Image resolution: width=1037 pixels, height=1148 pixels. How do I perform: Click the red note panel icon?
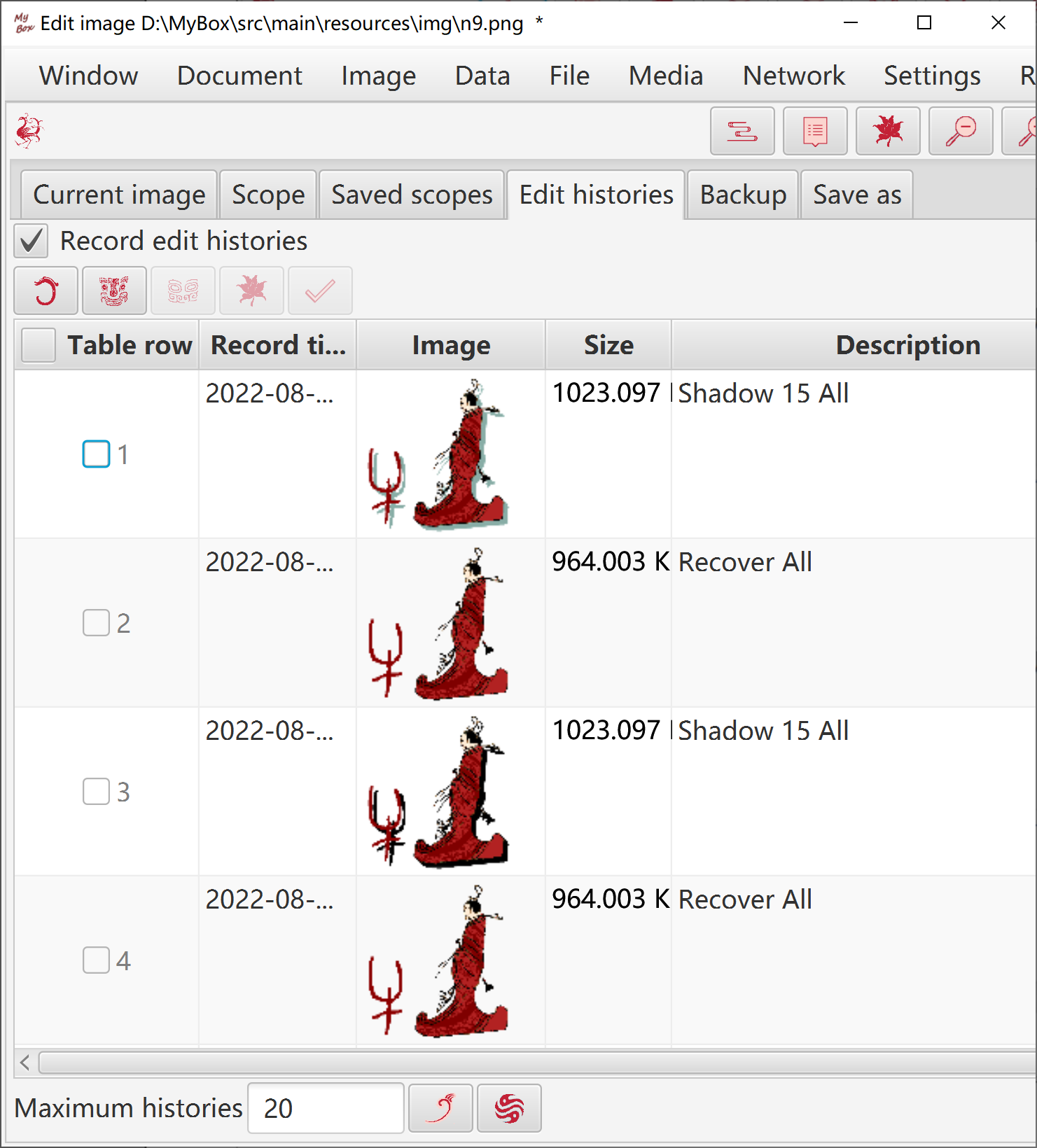point(815,131)
